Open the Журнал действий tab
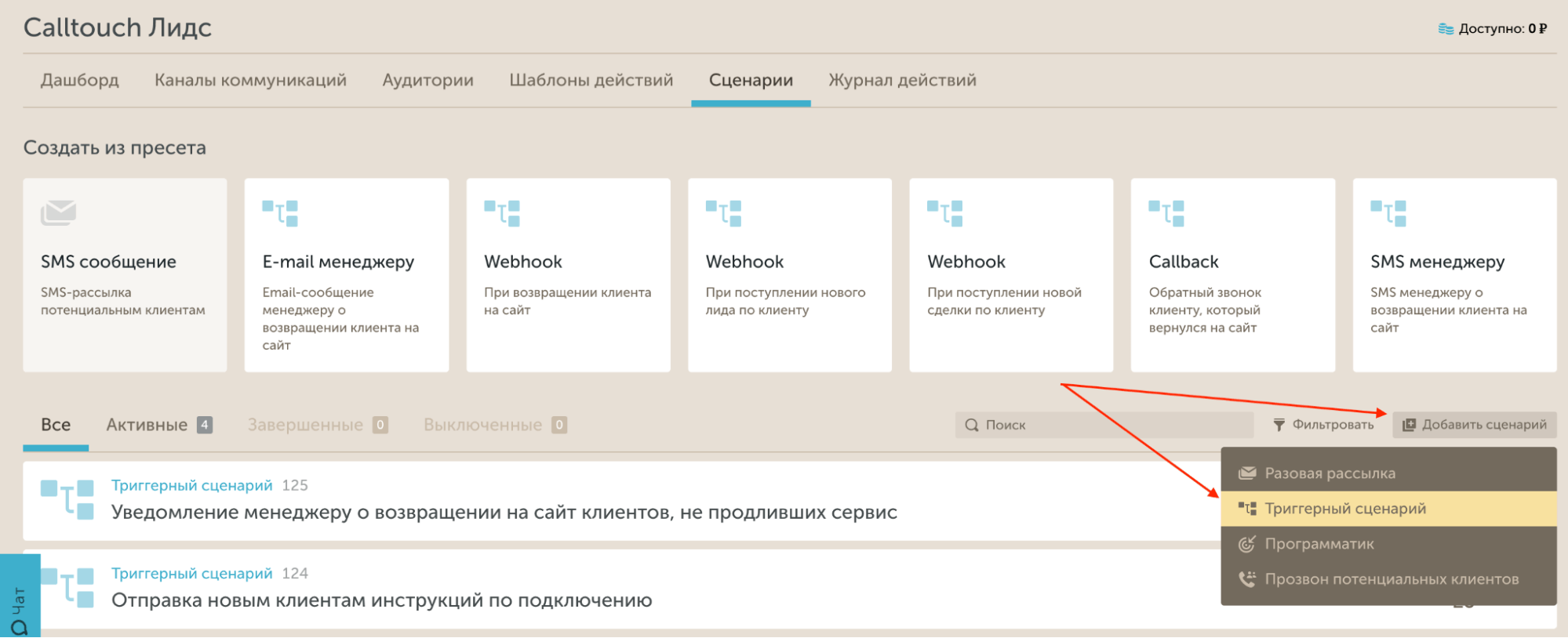The image size is (1568, 638). point(902,80)
